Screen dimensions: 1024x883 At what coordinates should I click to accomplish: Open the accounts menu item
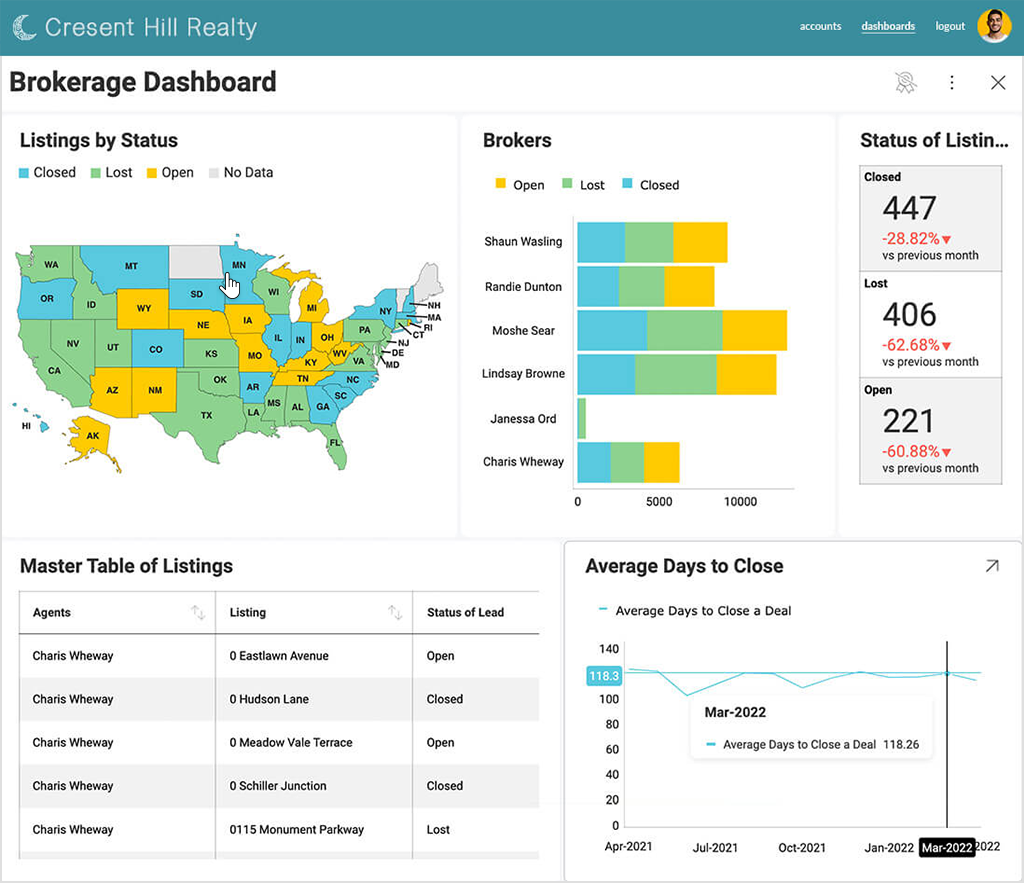coord(820,26)
